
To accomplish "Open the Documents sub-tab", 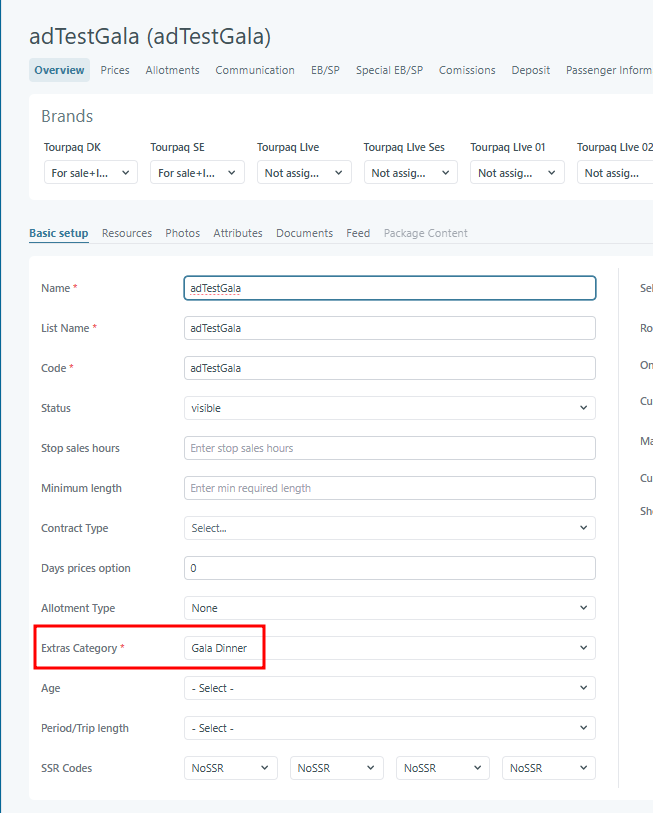I will [304, 233].
